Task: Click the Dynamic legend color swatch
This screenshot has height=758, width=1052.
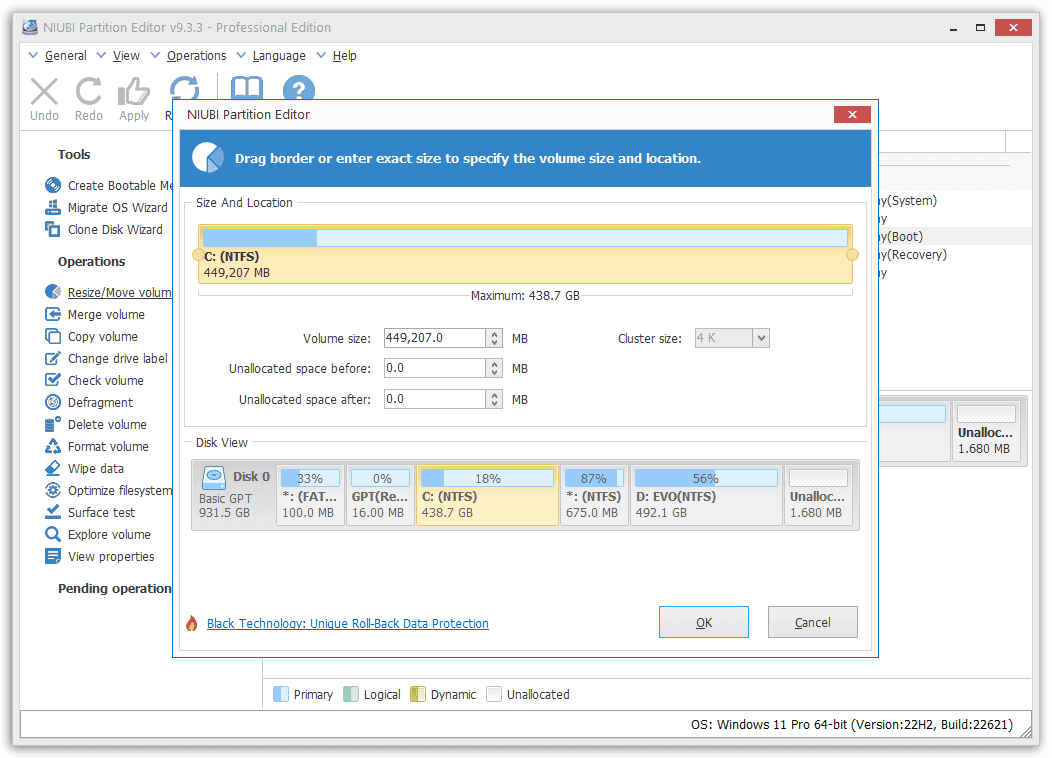Action: (x=418, y=694)
